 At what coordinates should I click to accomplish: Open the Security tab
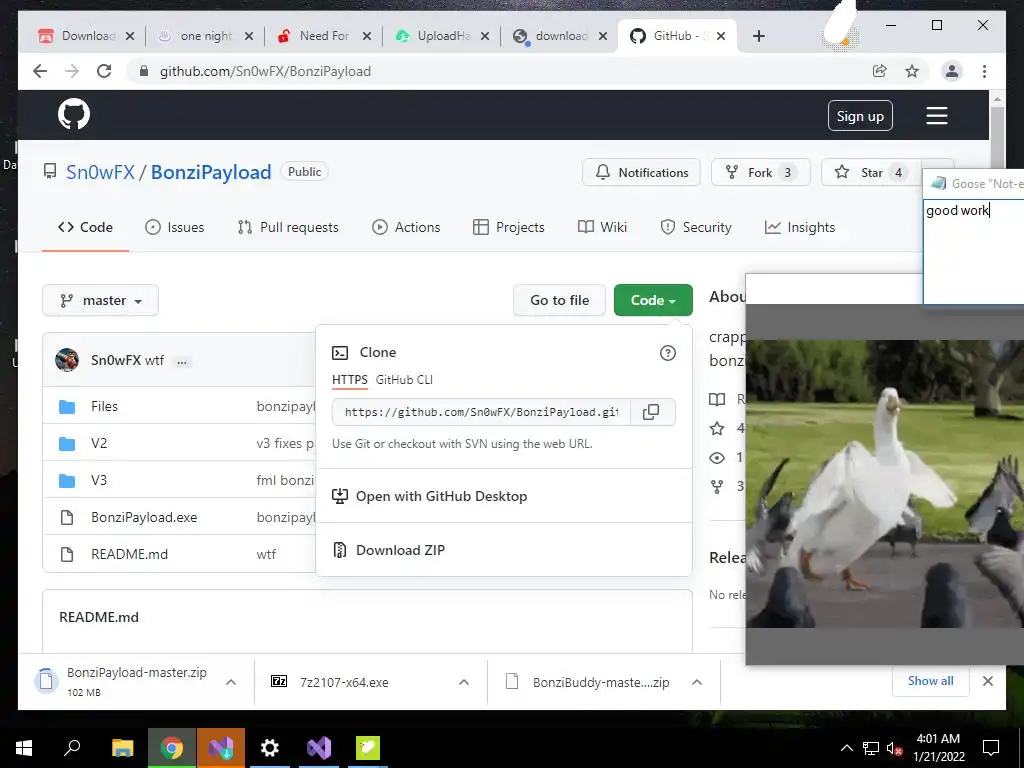click(x=696, y=227)
